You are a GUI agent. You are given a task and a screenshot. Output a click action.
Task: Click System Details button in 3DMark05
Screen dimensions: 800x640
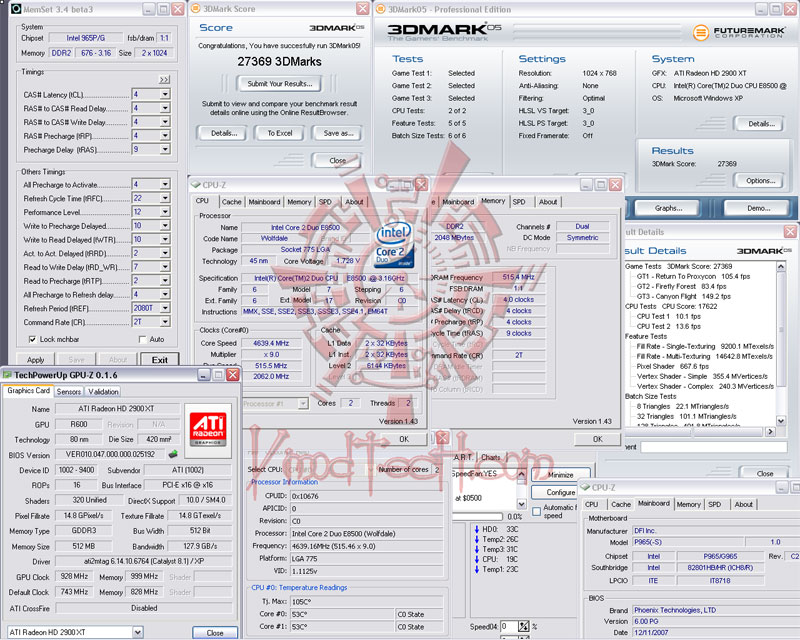point(761,124)
